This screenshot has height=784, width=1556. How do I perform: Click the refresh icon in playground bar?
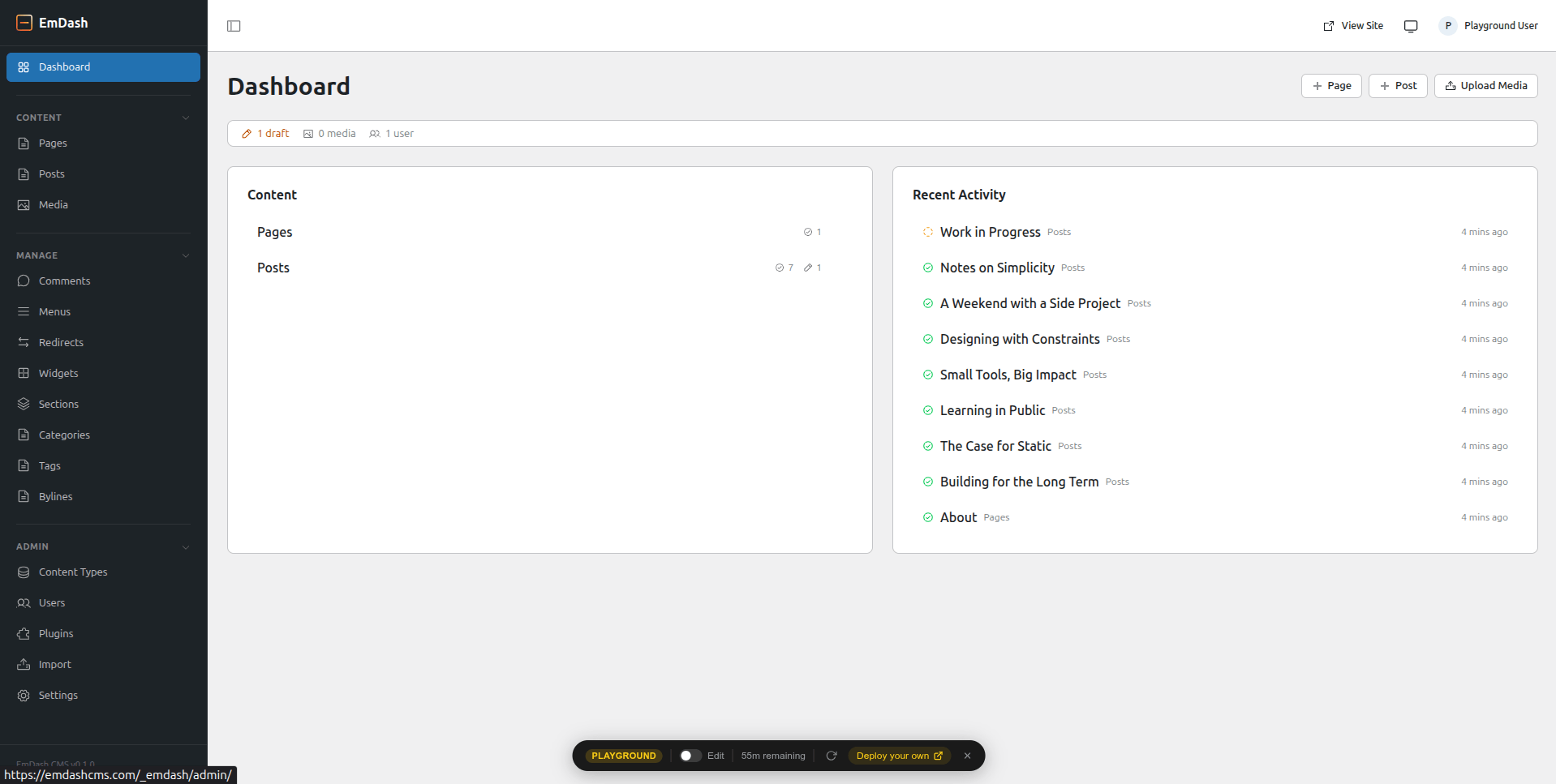(x=832, y=756)
